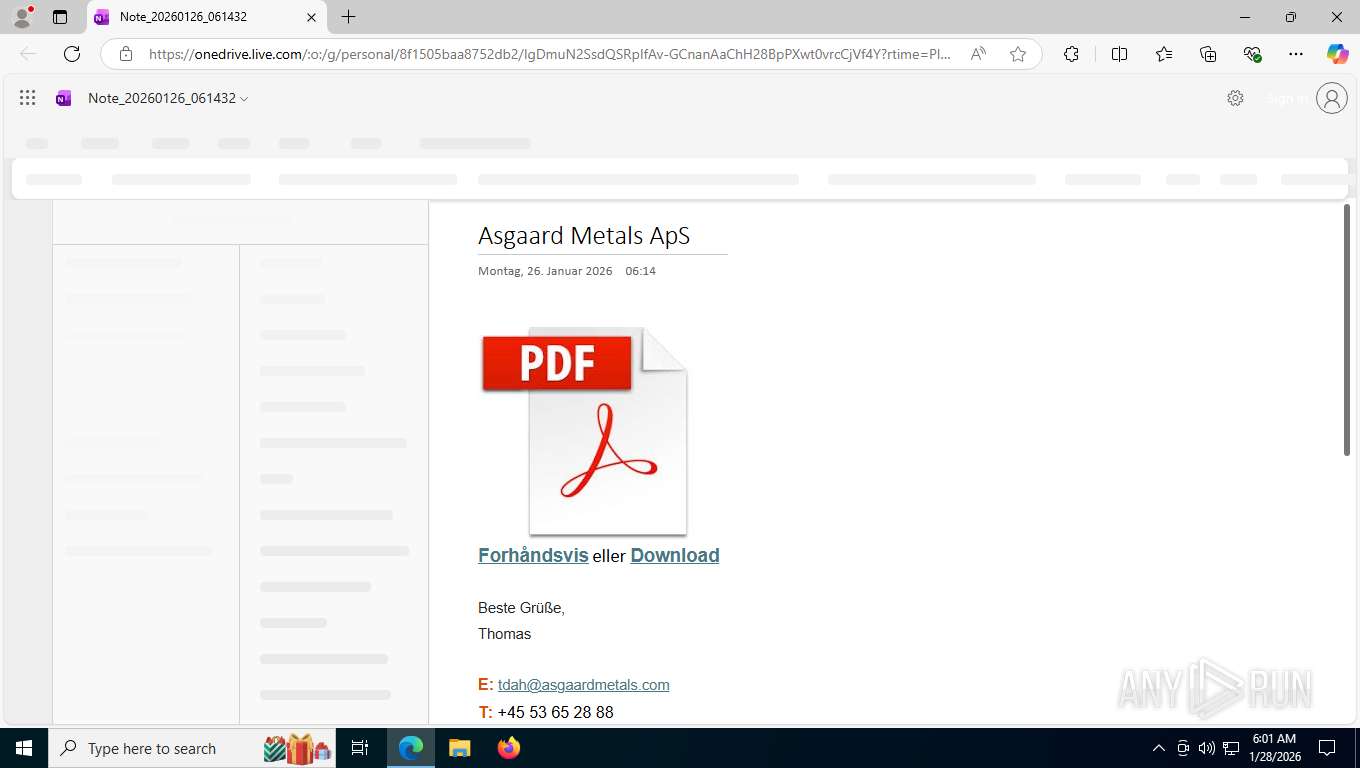
Task: Select the Note_20260126_061432 browser tab
Action: 207,17
